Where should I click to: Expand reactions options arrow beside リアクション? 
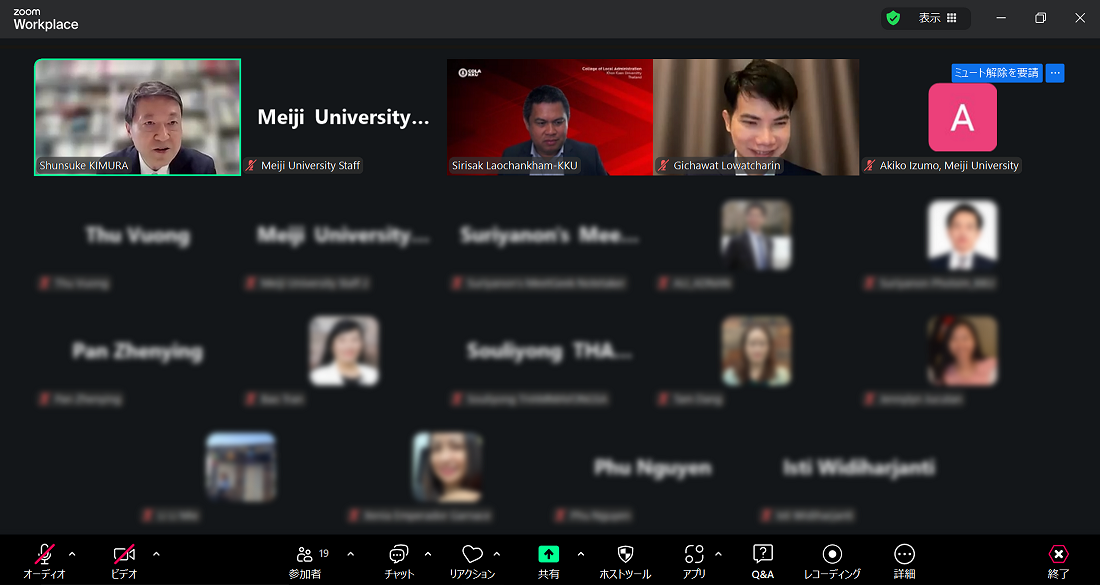pyautogui.click(x=497, y=554)
